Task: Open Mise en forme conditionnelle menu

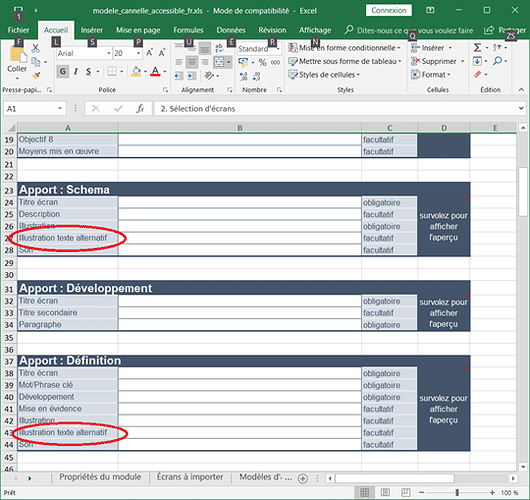Action: point(344,48)
